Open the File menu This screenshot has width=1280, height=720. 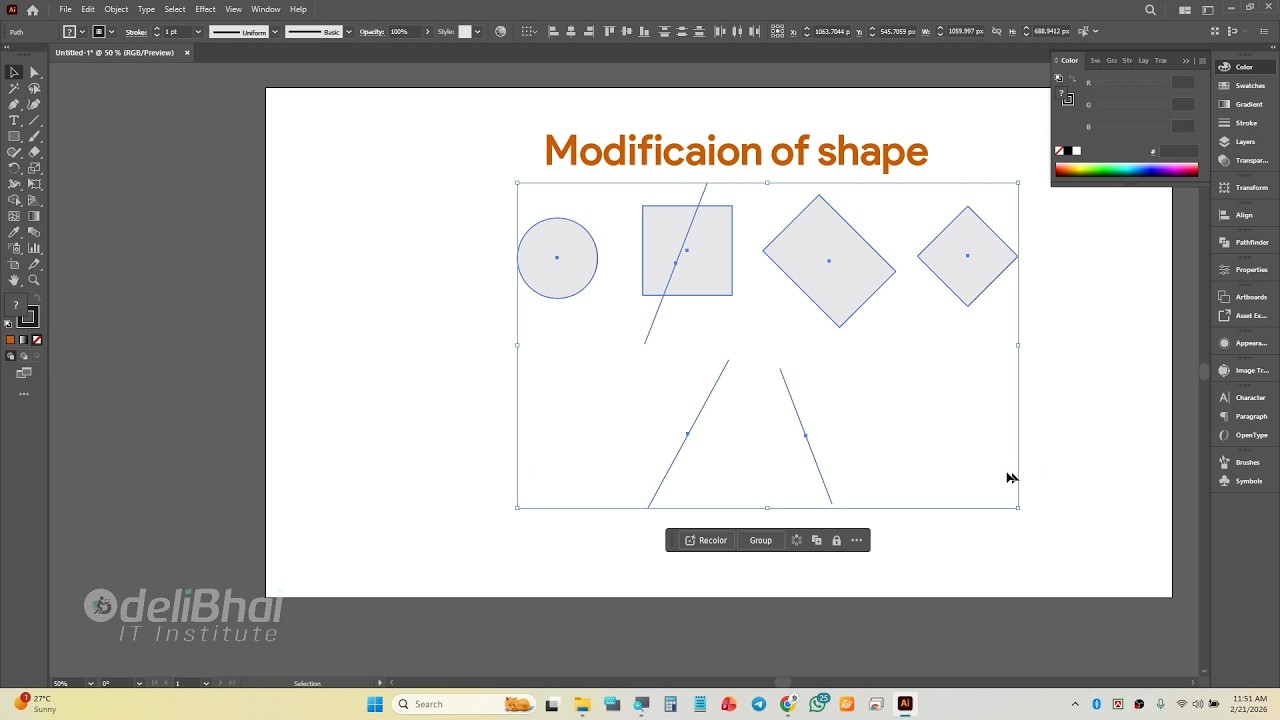[x=65, y=9]
